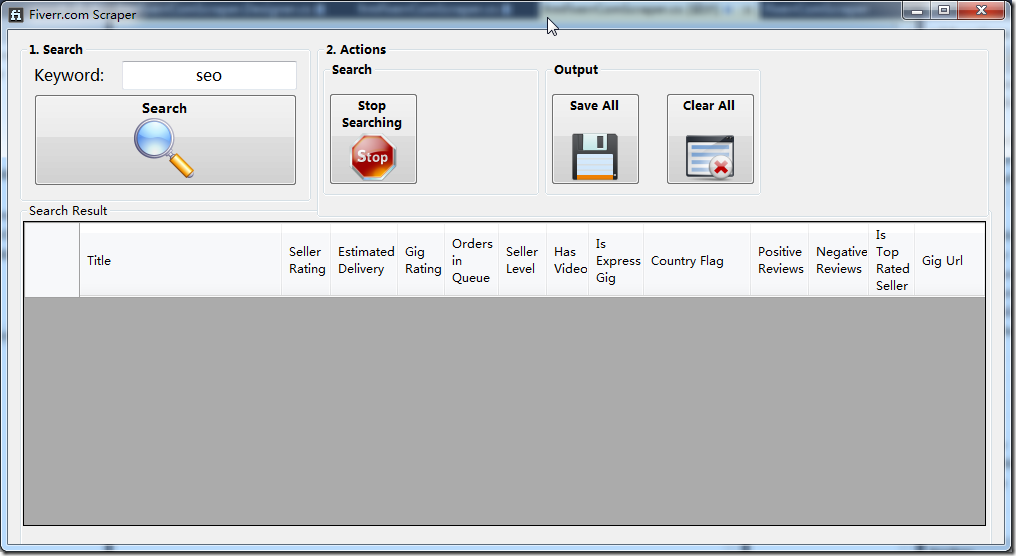Click the red Stop sign icon
The height and width of the screenshot is (556, 1016).
(373, 157)
